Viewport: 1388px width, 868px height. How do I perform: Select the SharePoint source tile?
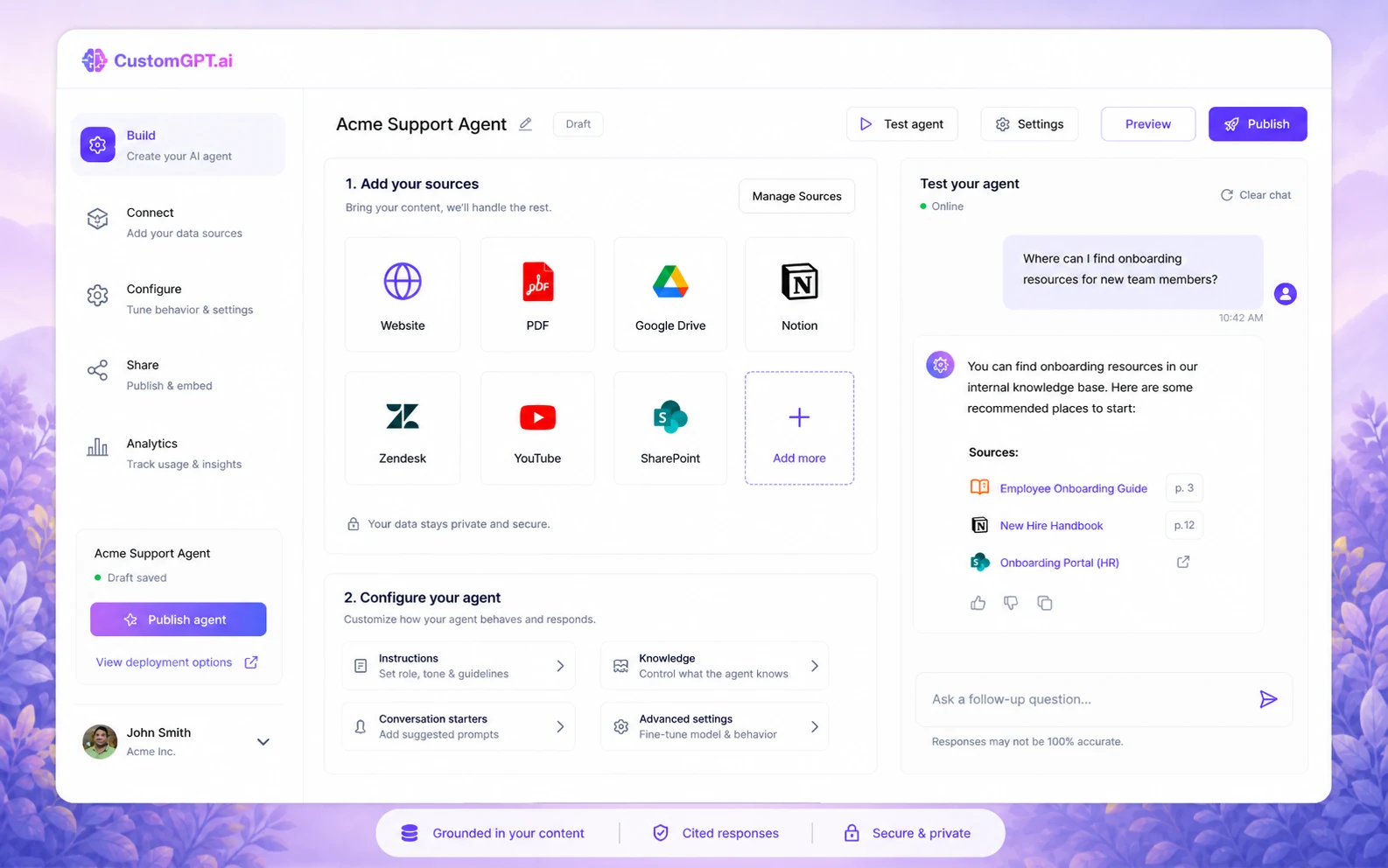pos(670,428)
